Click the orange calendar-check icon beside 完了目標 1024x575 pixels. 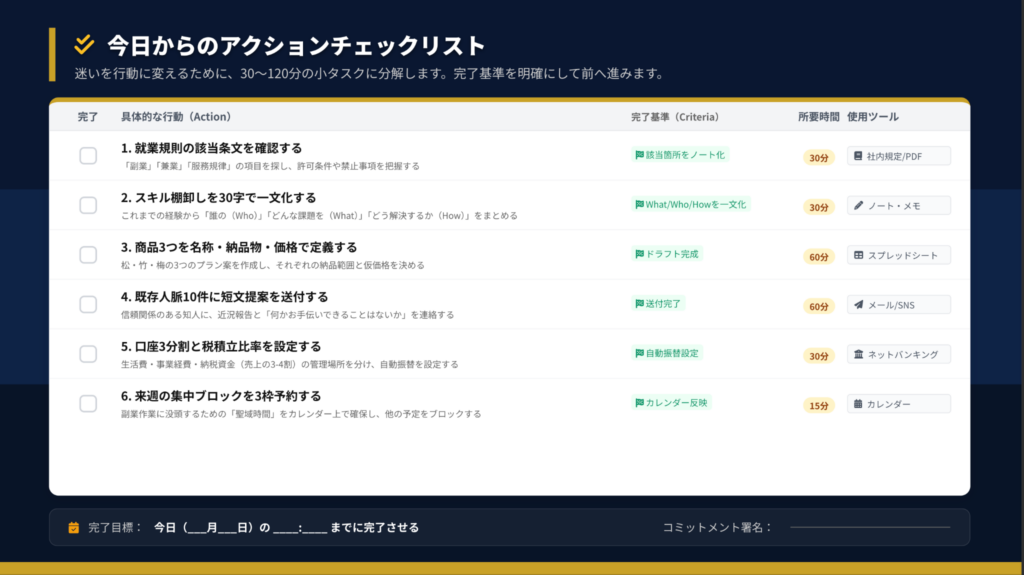[x=73, y=528]
